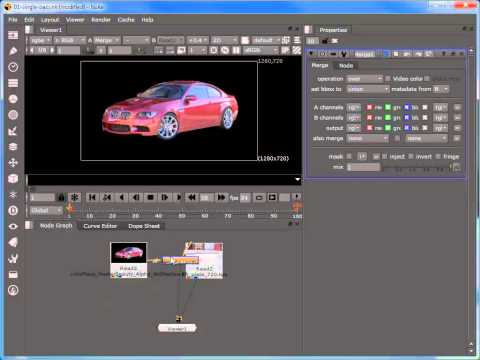The height and width of the screenshot is (360, 480).
Task: Select the Read1 car thumbnail node
Action: click(x=128, y=260)
